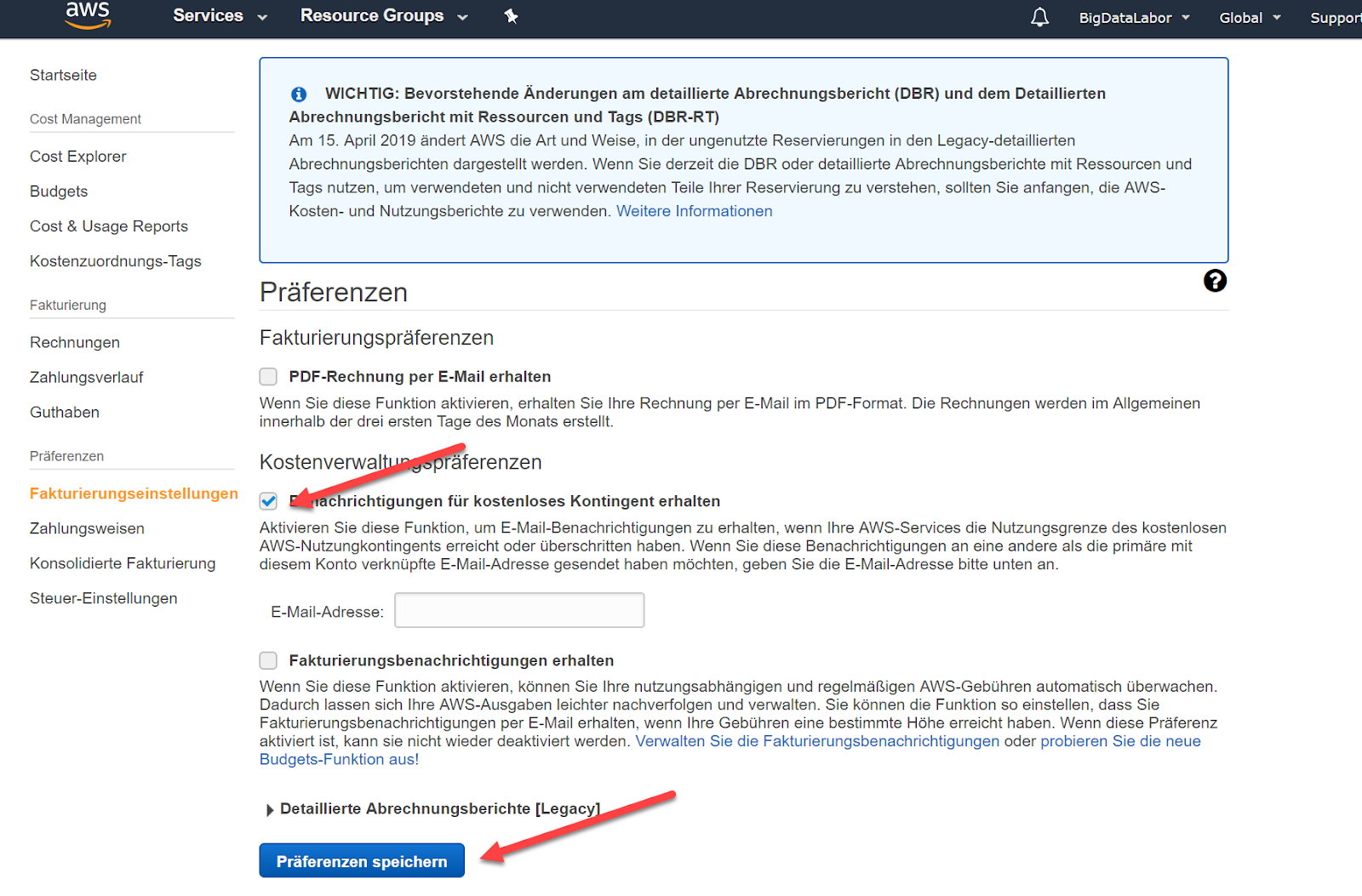Open the Support menu
1362x896 pixels.
click(x=1336, y=18)
